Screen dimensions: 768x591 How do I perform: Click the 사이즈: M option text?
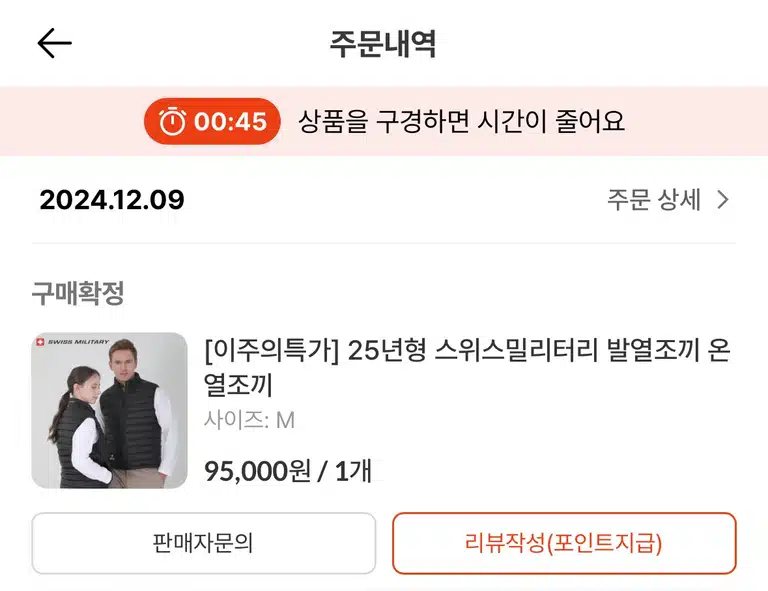coord(249,420)
